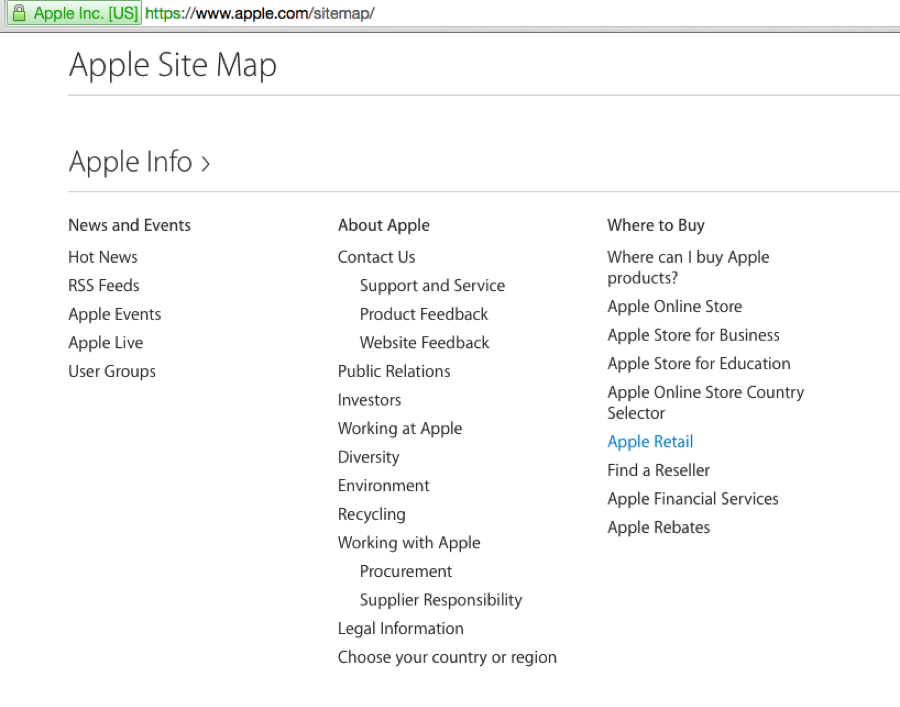This screenshot has height=707, width=900.
Task: Click the green padlock security icon
Action: tap(19, 13)
